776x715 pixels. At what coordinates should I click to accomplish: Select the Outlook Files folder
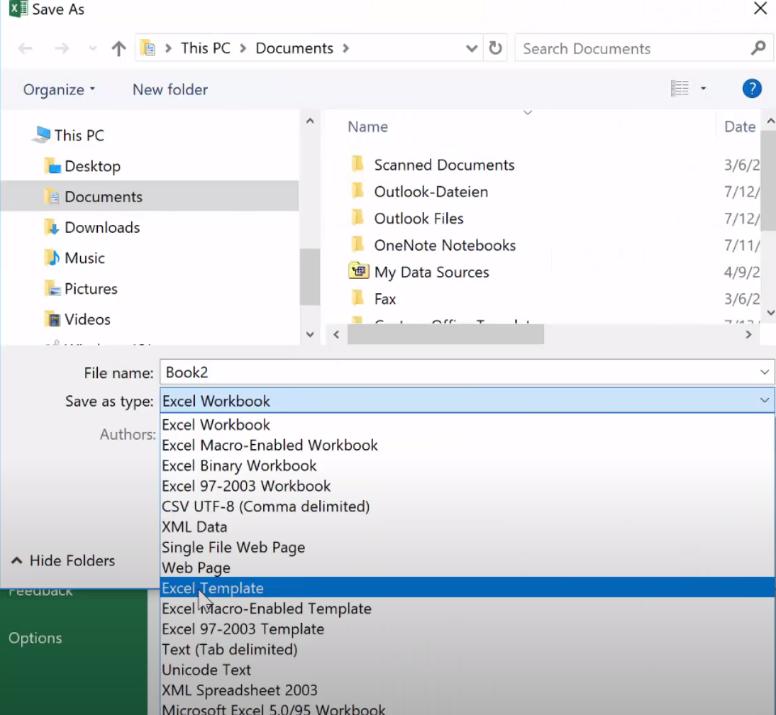pos(419,219)
